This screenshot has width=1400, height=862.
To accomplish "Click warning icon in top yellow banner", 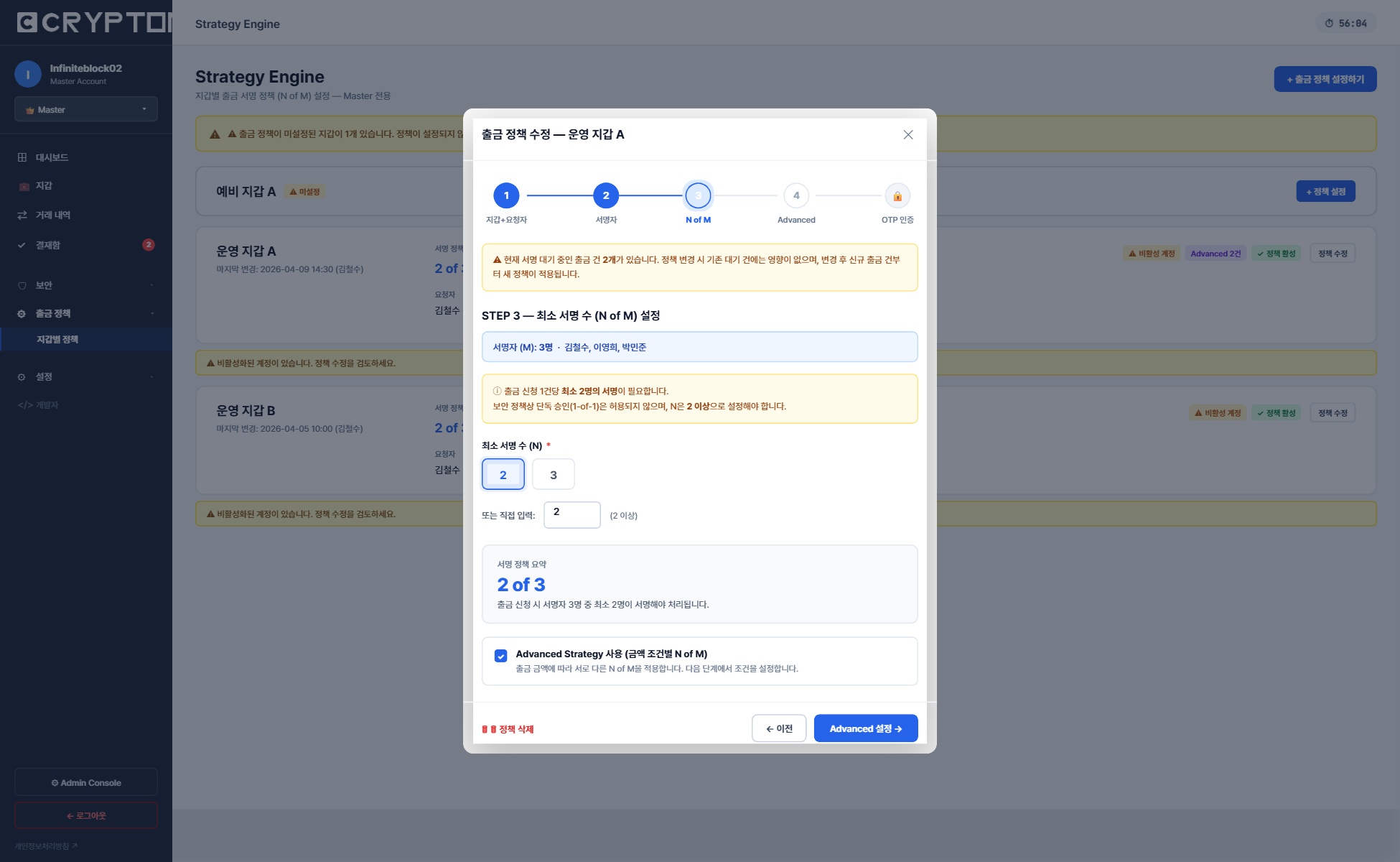I will point(215,134).
